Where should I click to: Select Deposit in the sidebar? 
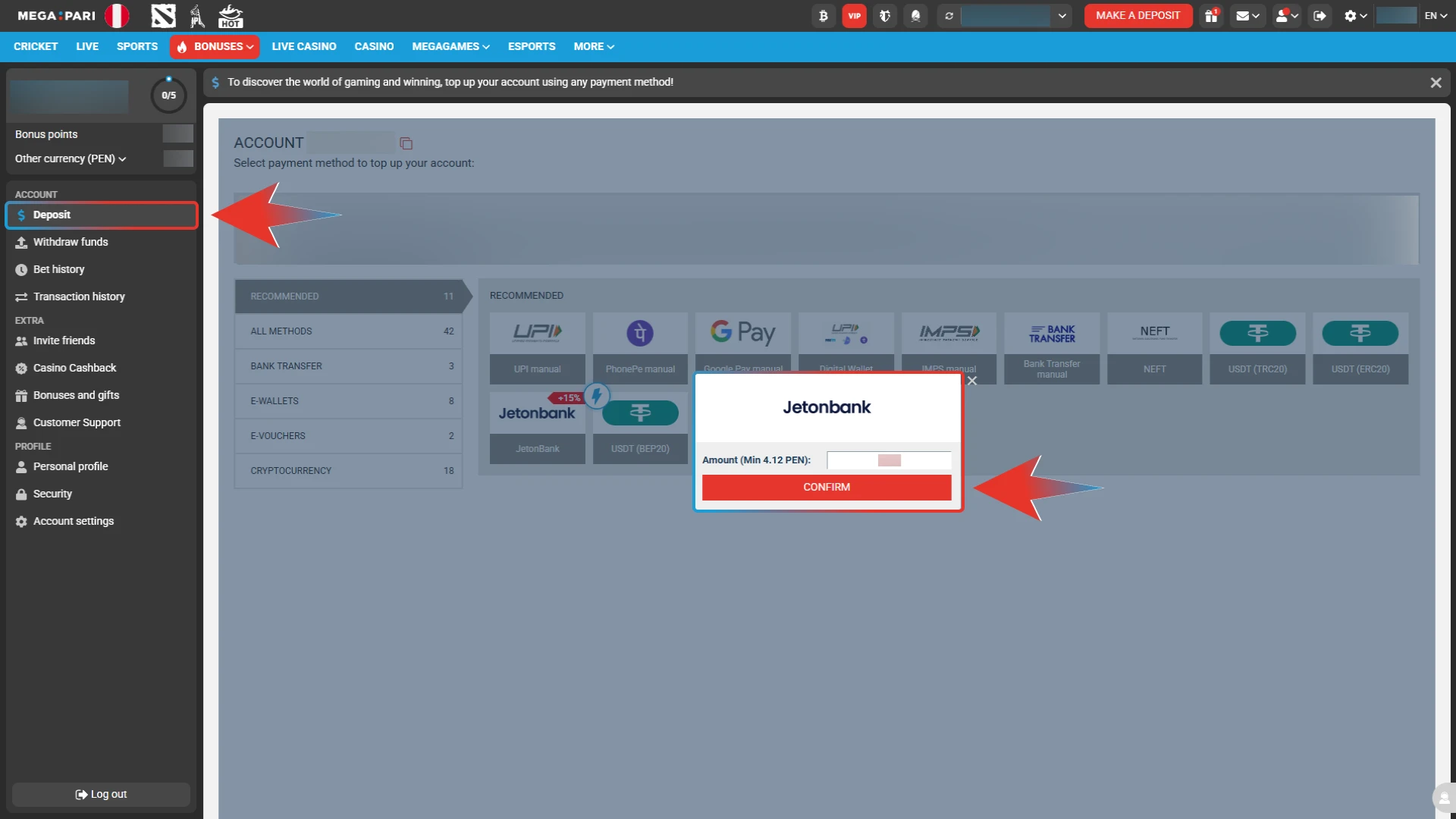102,215
